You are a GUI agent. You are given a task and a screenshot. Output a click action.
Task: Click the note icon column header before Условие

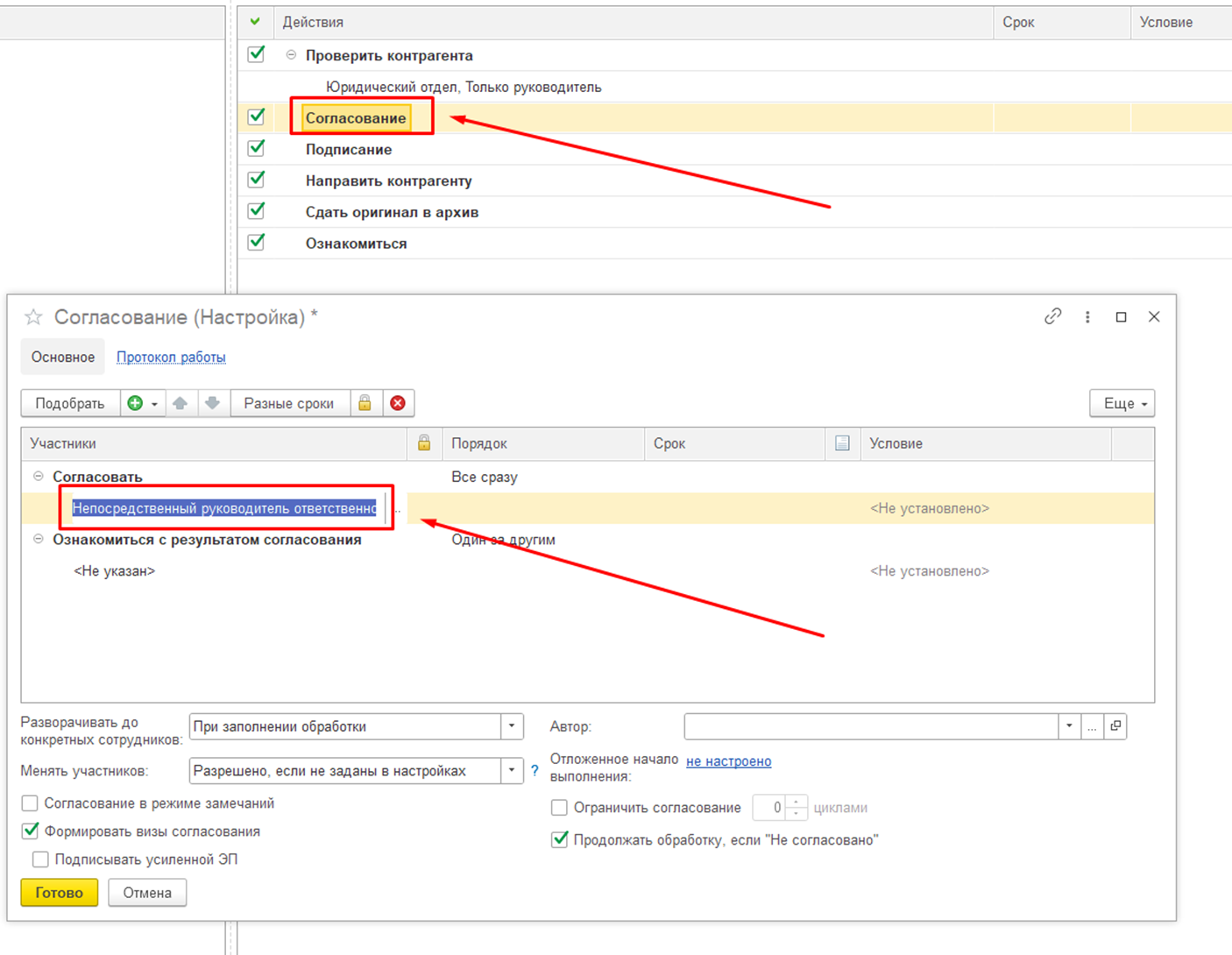tap(842, 443)
